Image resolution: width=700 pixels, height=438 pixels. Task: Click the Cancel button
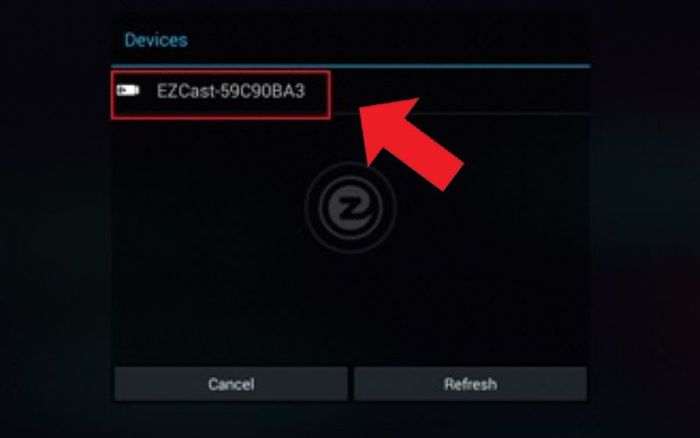pyautogui.click(x=231, y=384)
